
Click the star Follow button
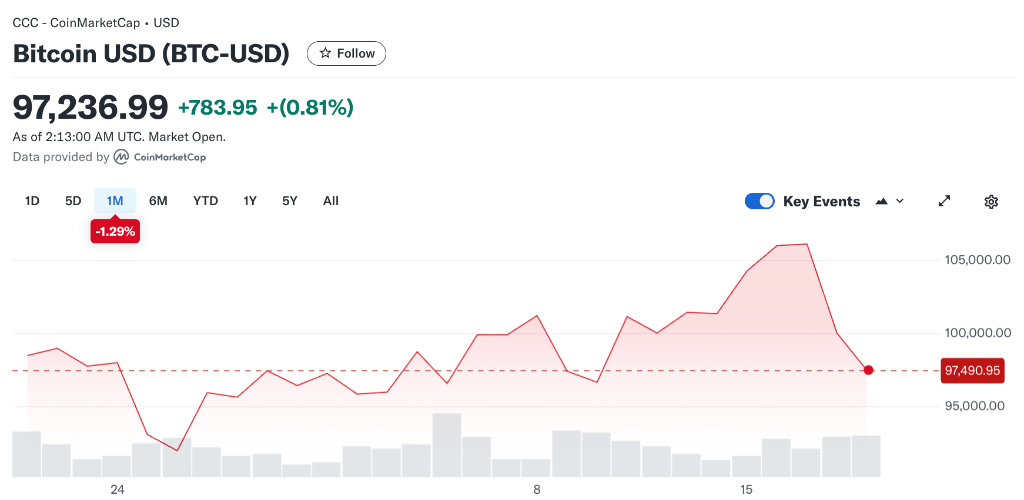[346, 54]
